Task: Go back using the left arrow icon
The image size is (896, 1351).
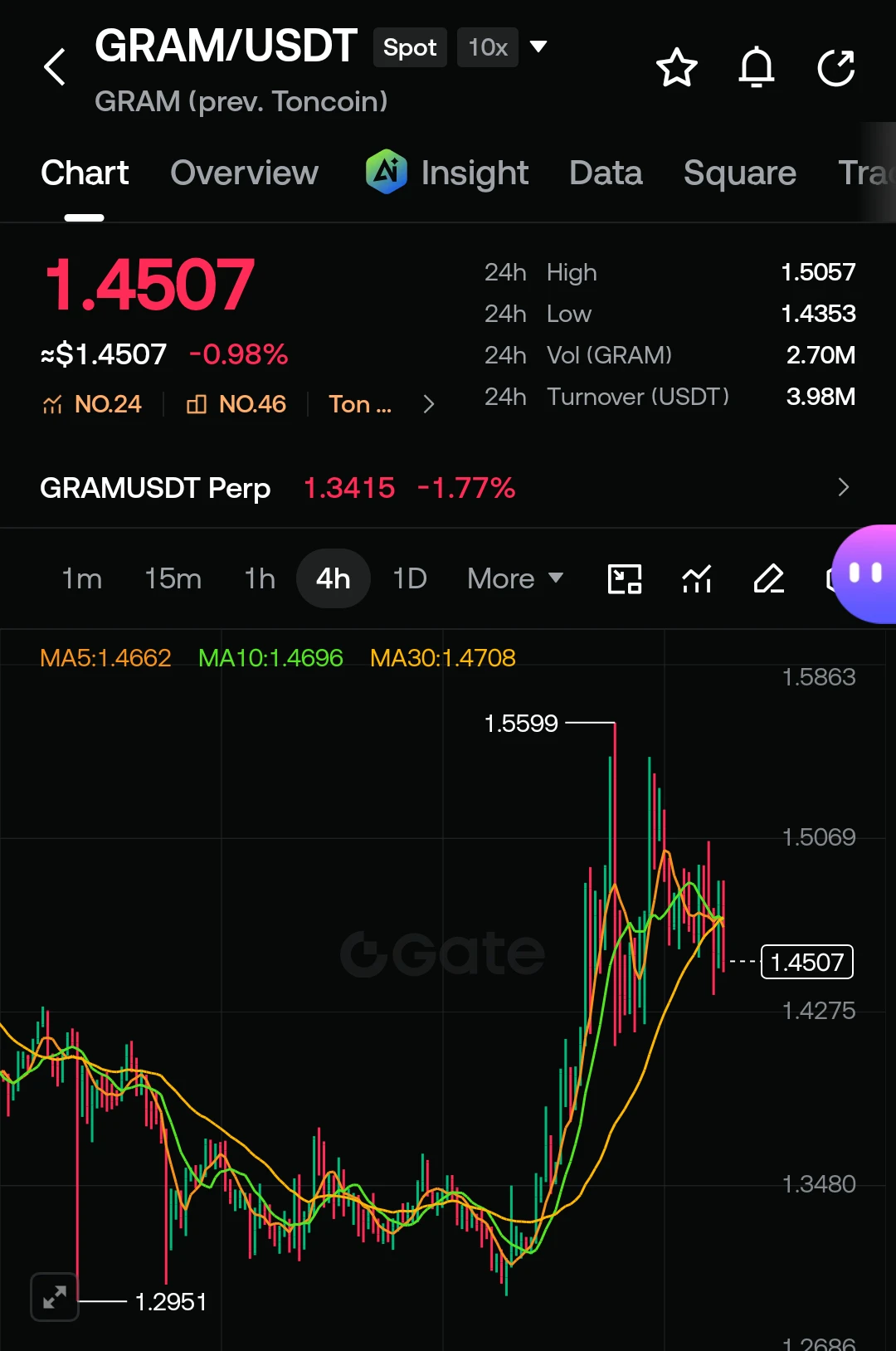Action: click(x=55, y=67)
